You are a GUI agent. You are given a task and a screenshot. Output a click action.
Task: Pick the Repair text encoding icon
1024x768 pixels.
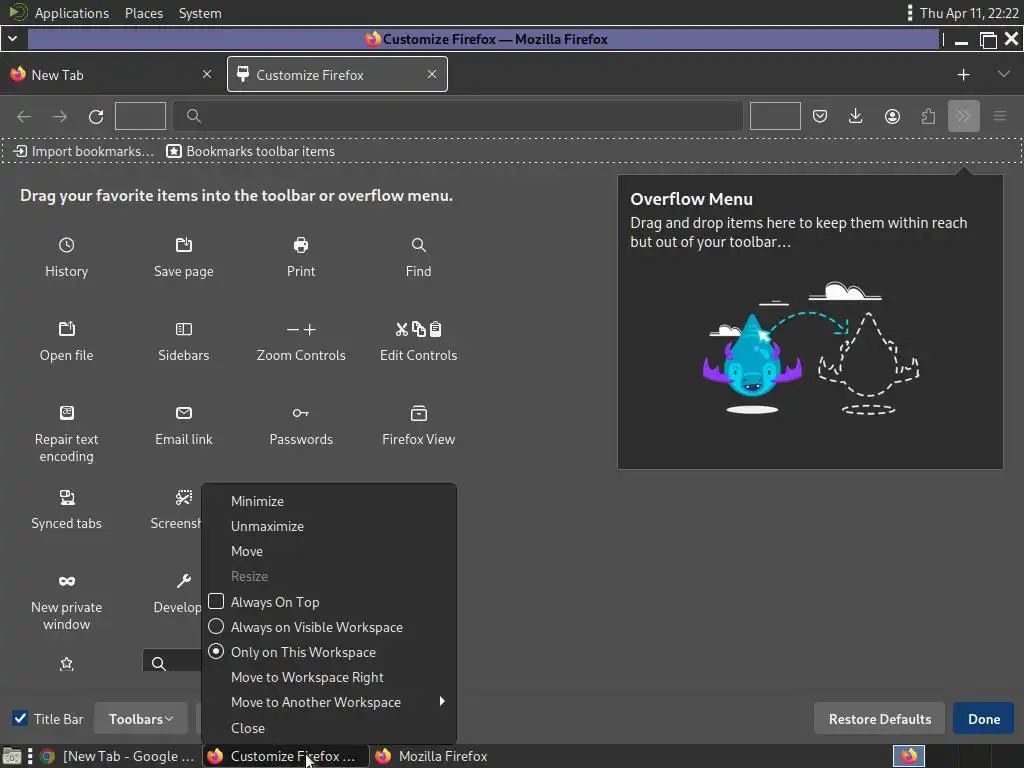click(x=66, y=413)
